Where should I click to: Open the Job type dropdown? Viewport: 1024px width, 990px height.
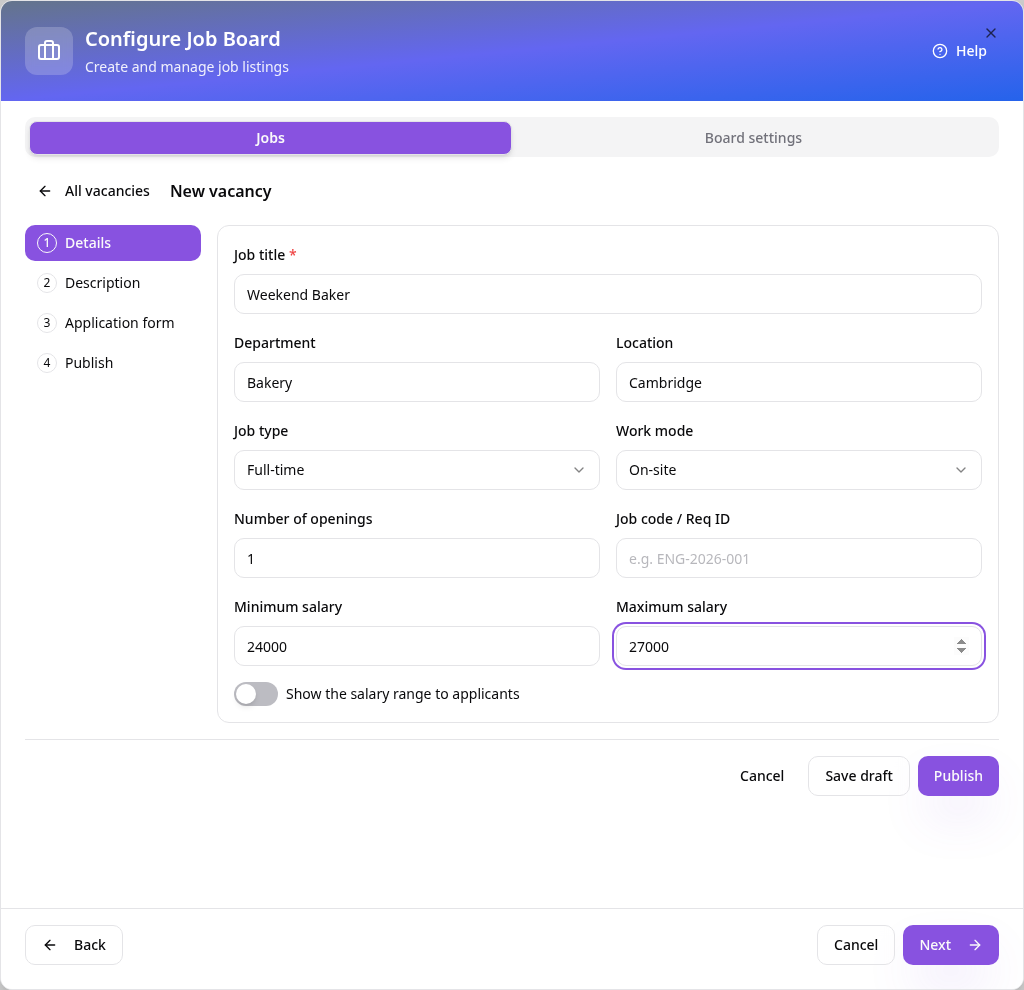(417, 470)
